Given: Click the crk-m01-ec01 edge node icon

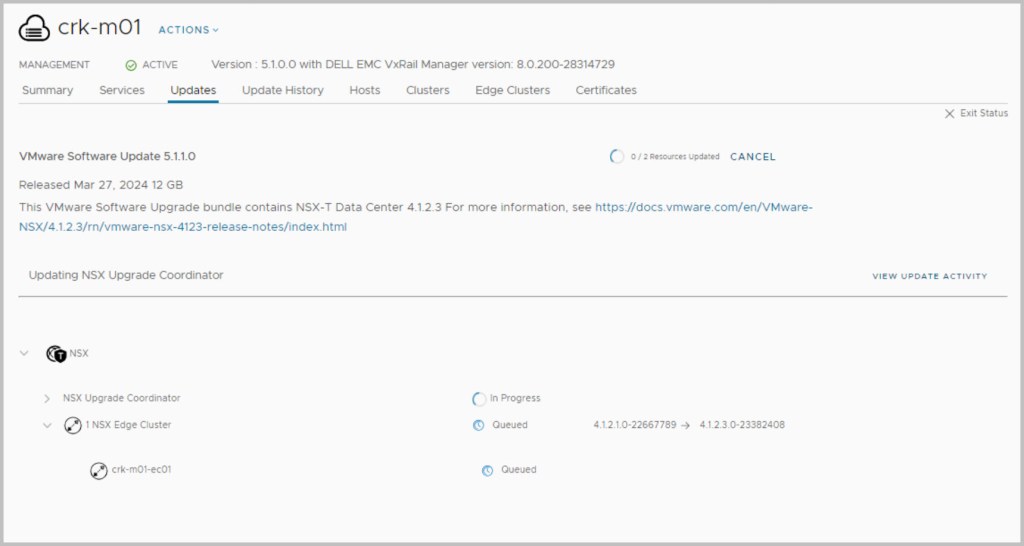Looking at the screenshot, I should click(98, 470).
